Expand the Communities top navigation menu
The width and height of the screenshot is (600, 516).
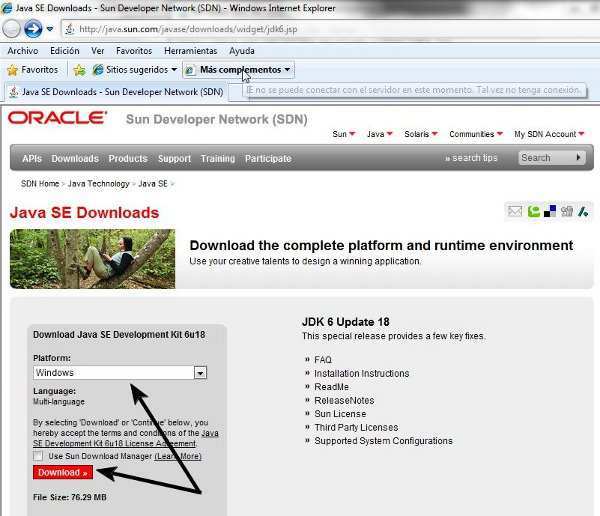(476, 134)
